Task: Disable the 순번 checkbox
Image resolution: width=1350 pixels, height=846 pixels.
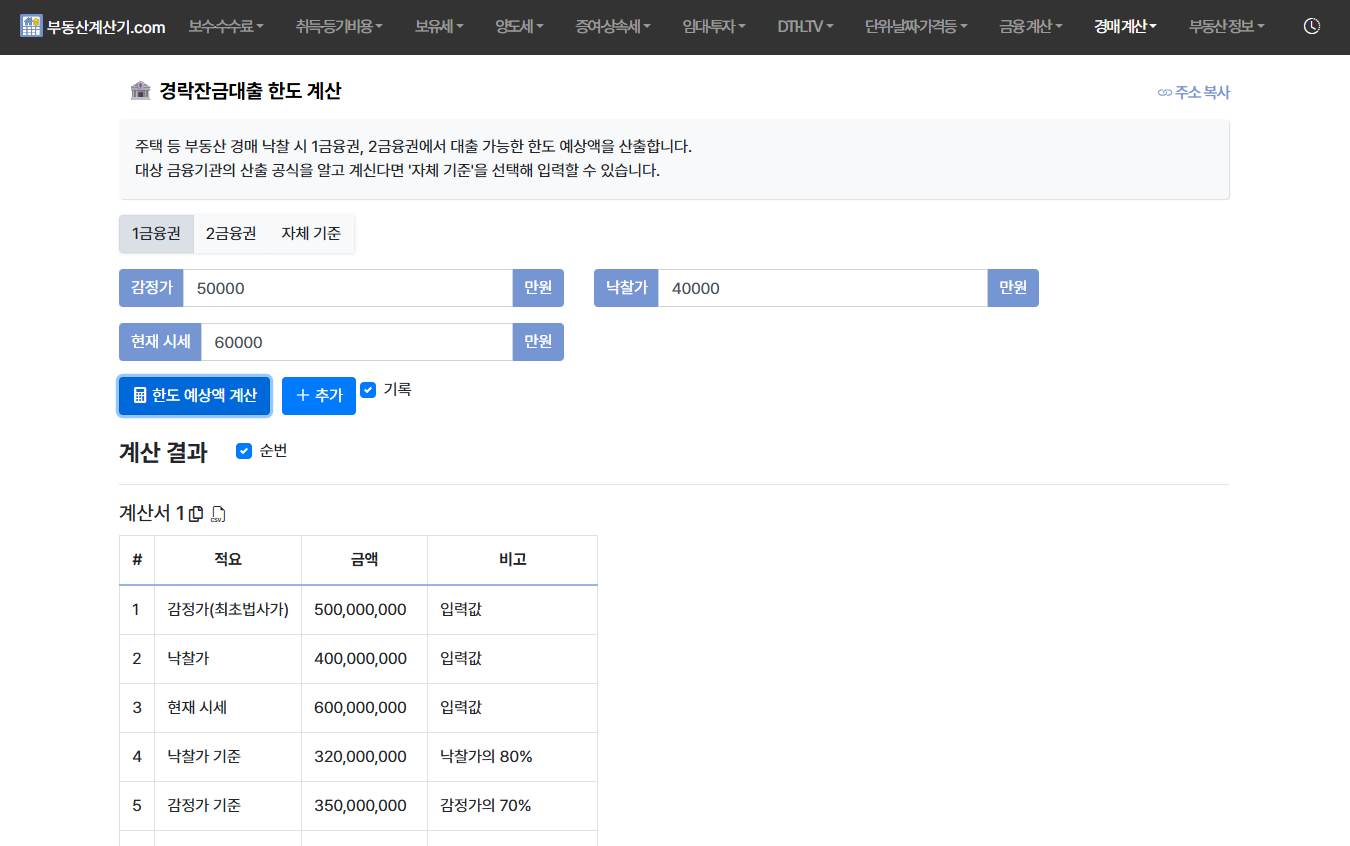Action: 244,451
